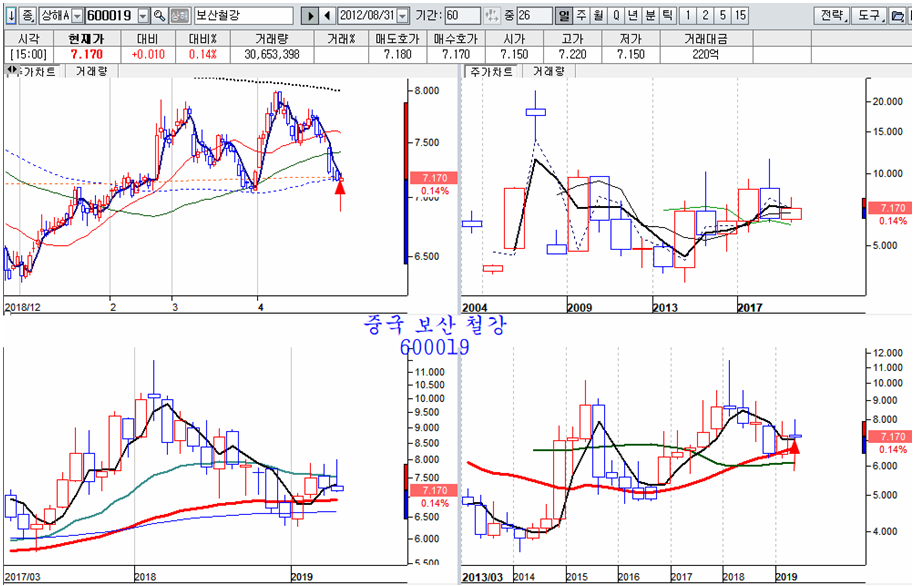This screenshot has width=916, height=586.
Task: Click the 600019 stock code input field
Action: [x=111, y=15]
